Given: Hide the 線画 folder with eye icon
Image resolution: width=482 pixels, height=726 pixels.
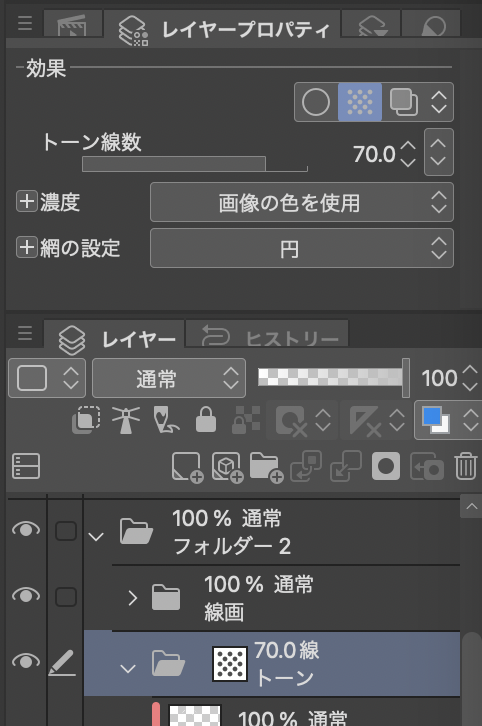Looking at the screenshot, I should click(26, 595).
